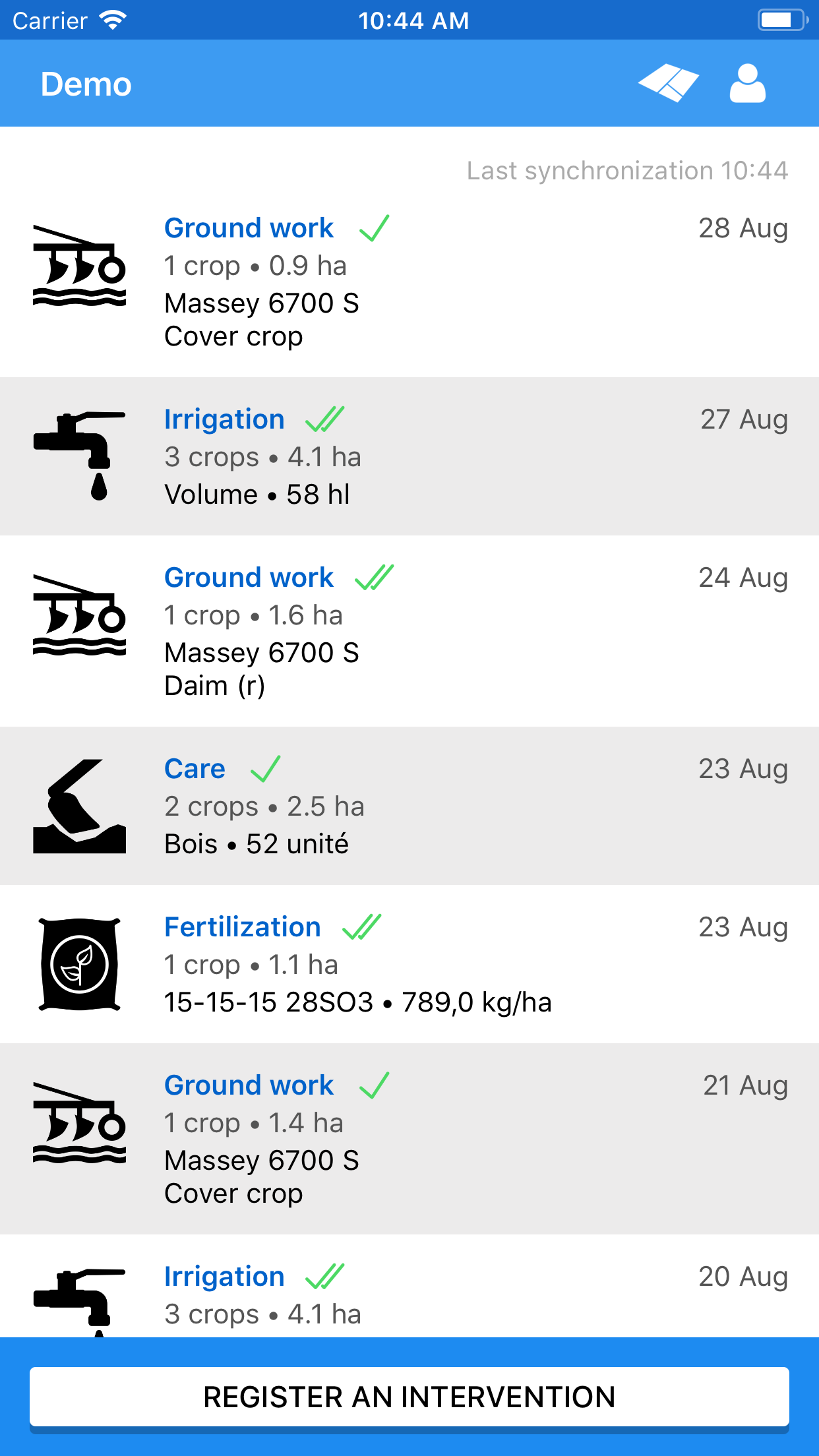Screen dimensions: 819x1456
Task: Tap the Last synchronization 10:44 text
Action: [x=627, y=171]
